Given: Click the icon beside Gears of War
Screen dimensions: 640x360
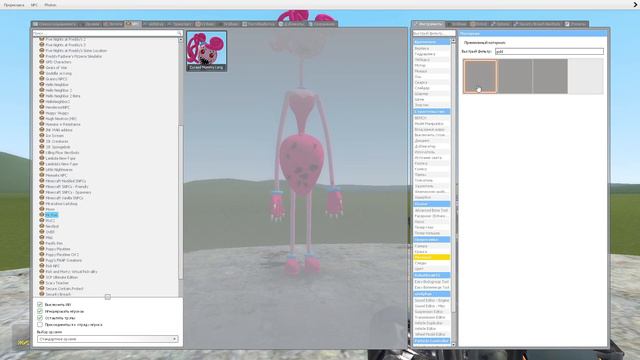Looking at the screenshot, I should [42, 67].
